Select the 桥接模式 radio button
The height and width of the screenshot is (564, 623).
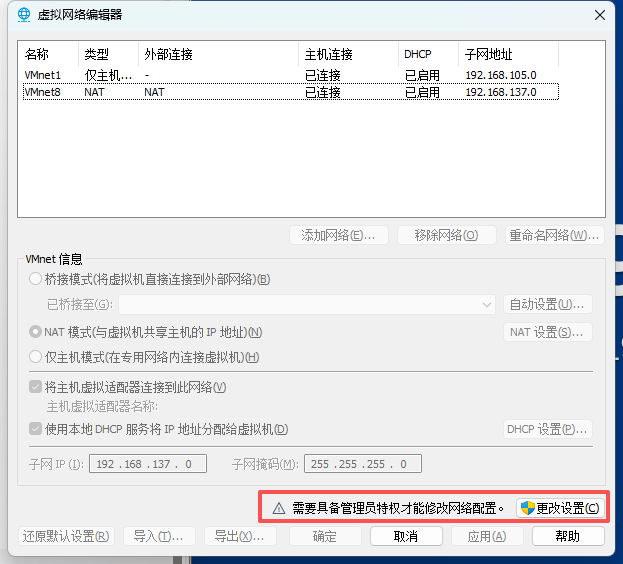click(x=35, y=279)
